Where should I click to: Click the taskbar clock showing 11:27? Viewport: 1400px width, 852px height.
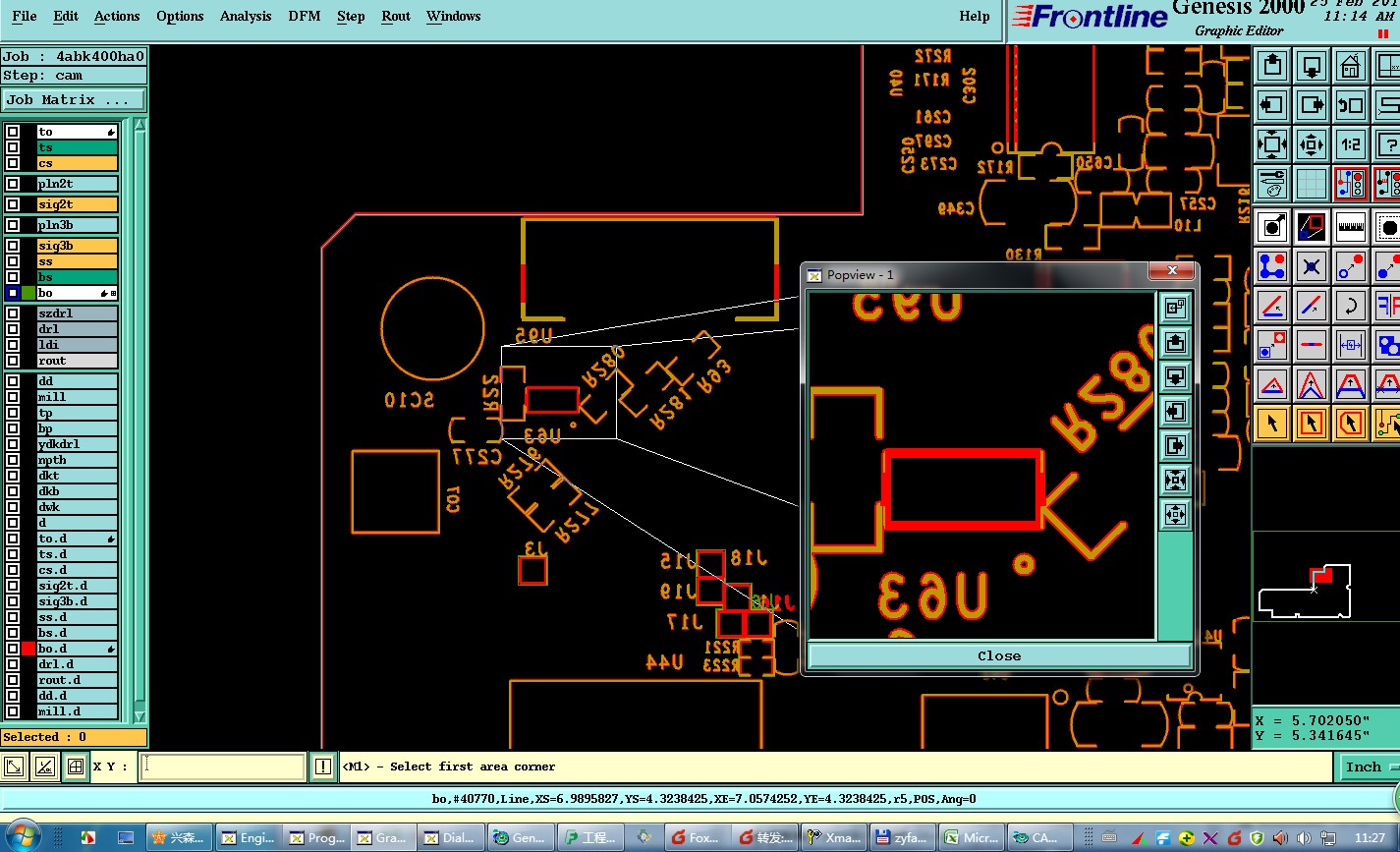[x=1370, y=837]
